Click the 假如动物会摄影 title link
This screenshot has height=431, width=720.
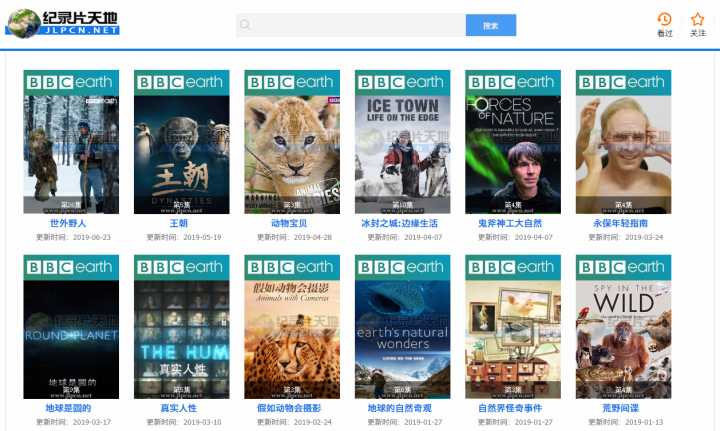289,408
